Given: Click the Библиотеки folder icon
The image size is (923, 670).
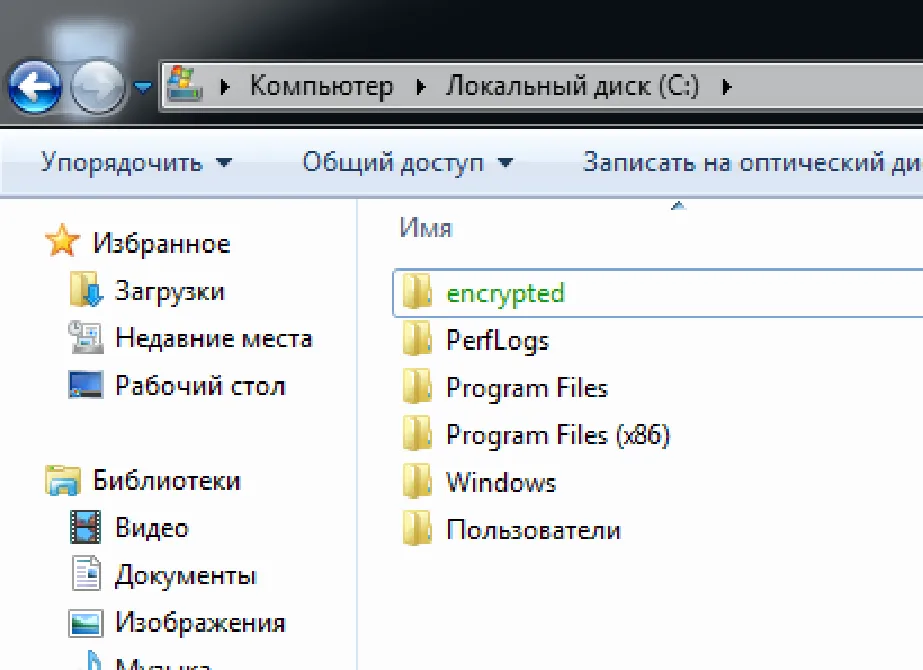Looking at the screenshot, I should [x=62, y=479].
